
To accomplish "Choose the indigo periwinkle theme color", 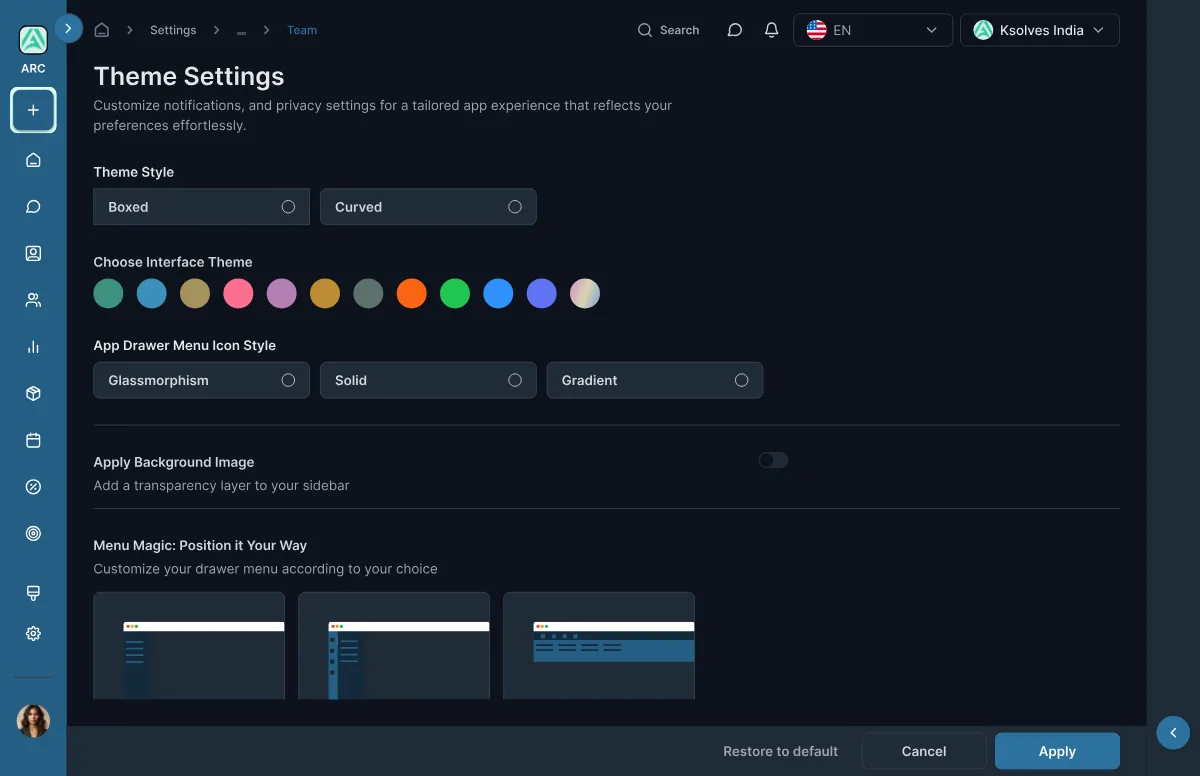I will pos(542,293).
